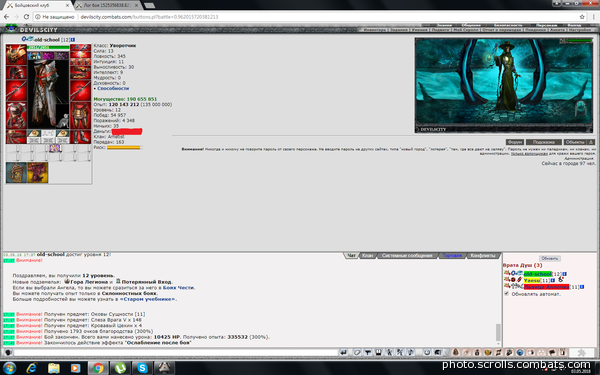The width and height of the screenshot is (600, 375).
Task: Click the 'Форум' button
Action: pos(515,142)
